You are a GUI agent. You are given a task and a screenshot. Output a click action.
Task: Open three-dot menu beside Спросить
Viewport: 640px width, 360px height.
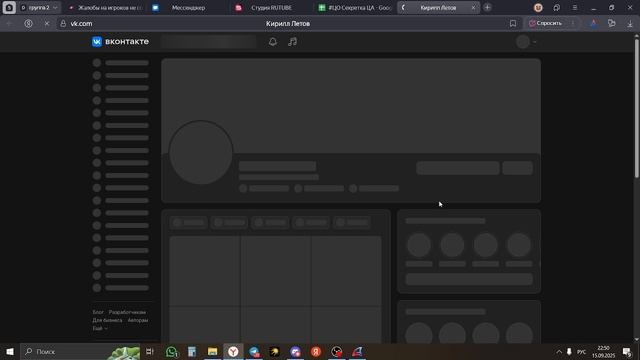pos(573,24)
